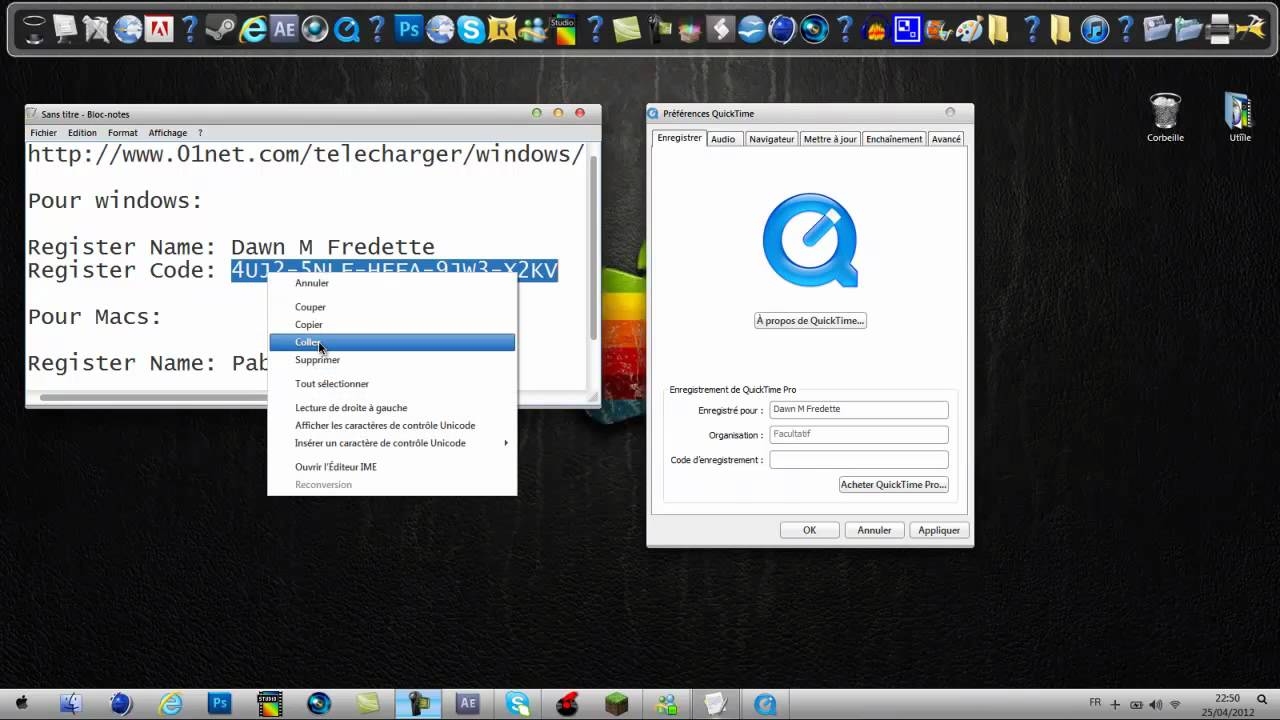Screen dimensions: 1280x720
Task: Click Annuler button in QuickTime preferences
Action: (874, 530)
